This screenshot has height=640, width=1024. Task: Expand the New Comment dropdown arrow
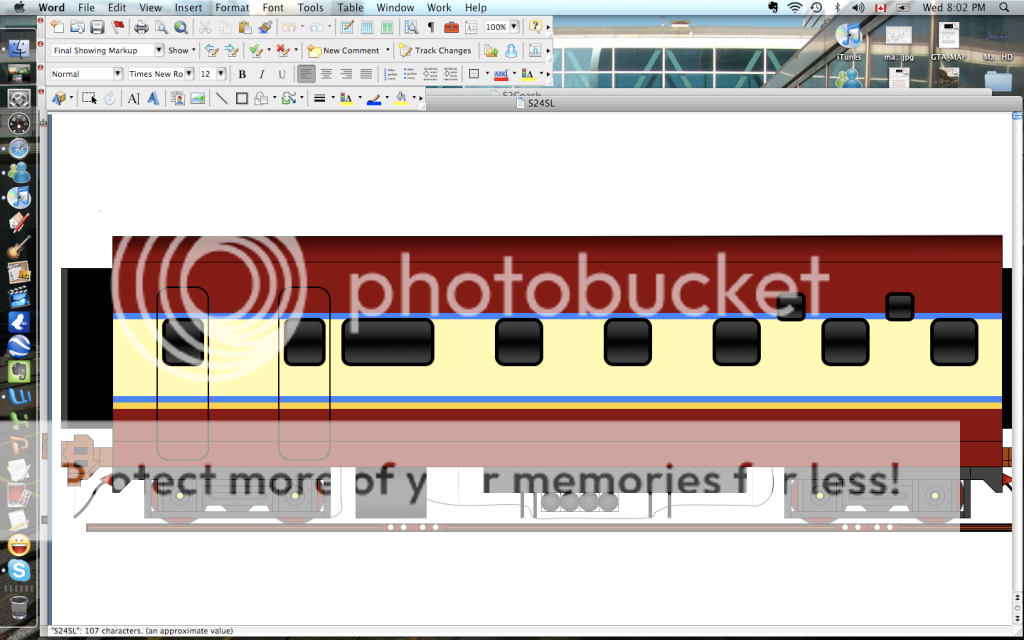(x=387, y=50)
